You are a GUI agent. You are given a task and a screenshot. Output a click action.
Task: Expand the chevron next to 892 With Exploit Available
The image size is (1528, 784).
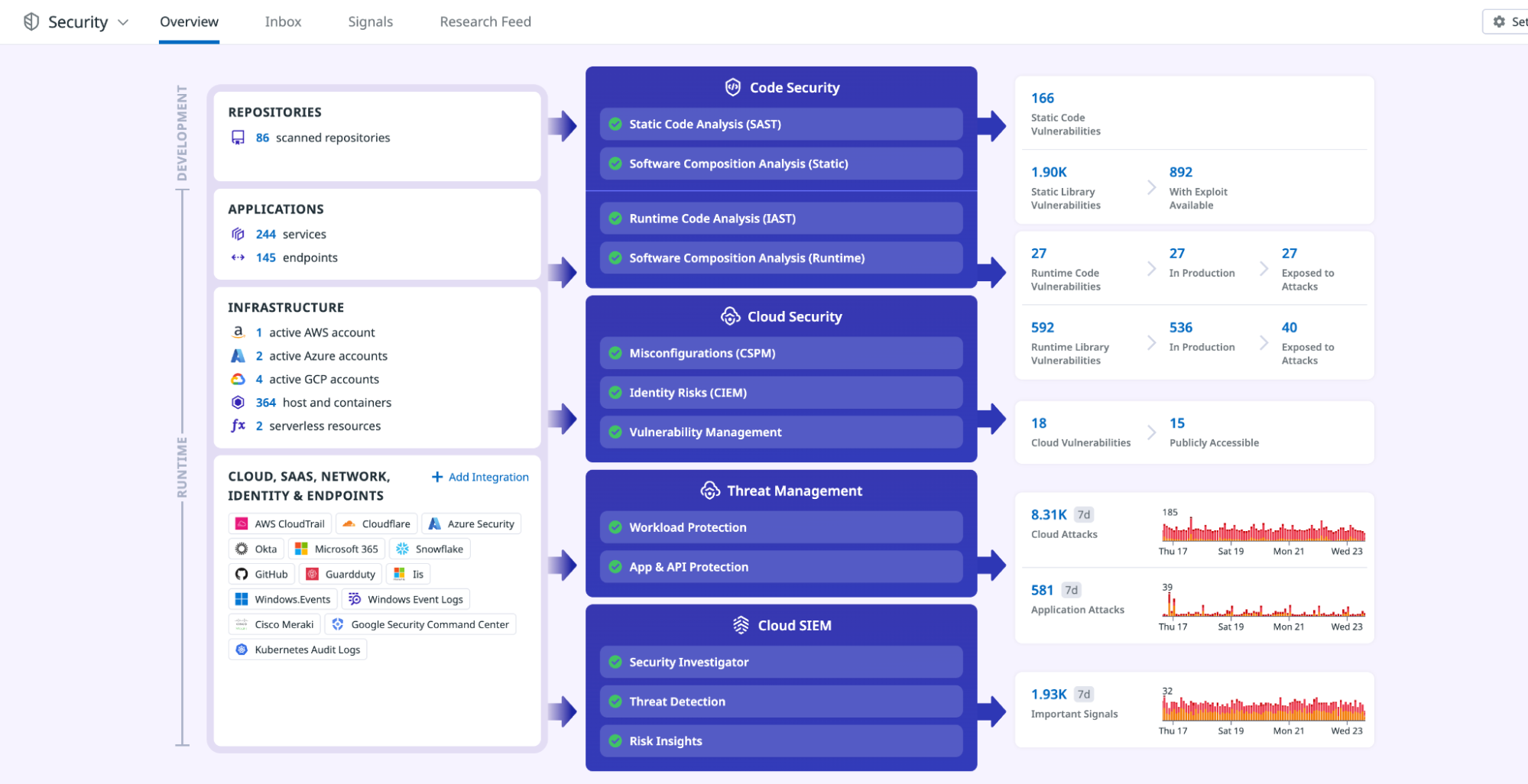[x=1152, y=187]
